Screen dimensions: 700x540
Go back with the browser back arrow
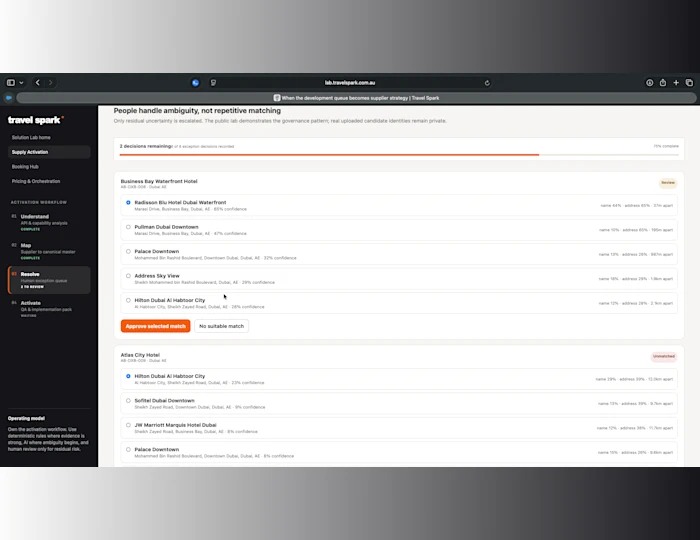[38, 83]
